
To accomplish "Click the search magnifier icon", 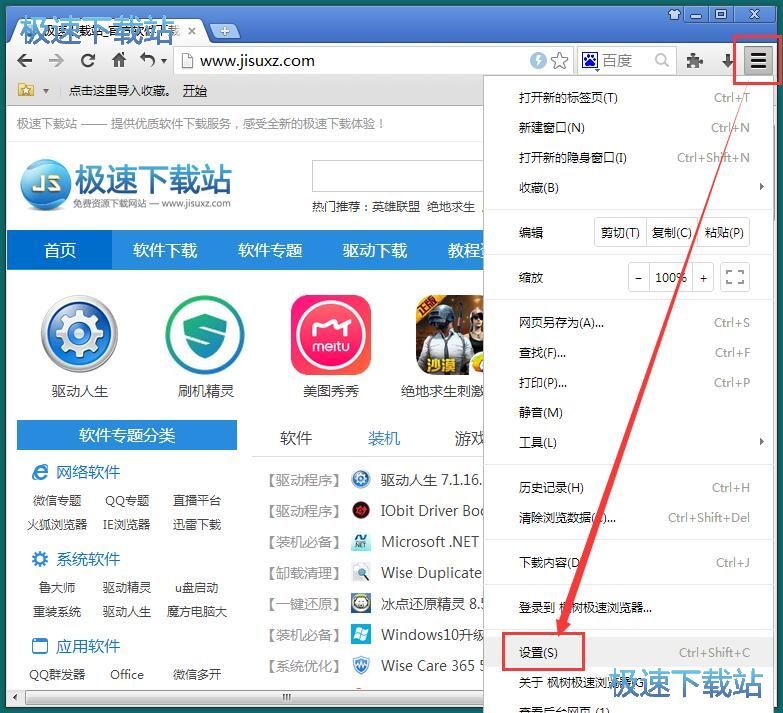I will [x=662, y=60].
